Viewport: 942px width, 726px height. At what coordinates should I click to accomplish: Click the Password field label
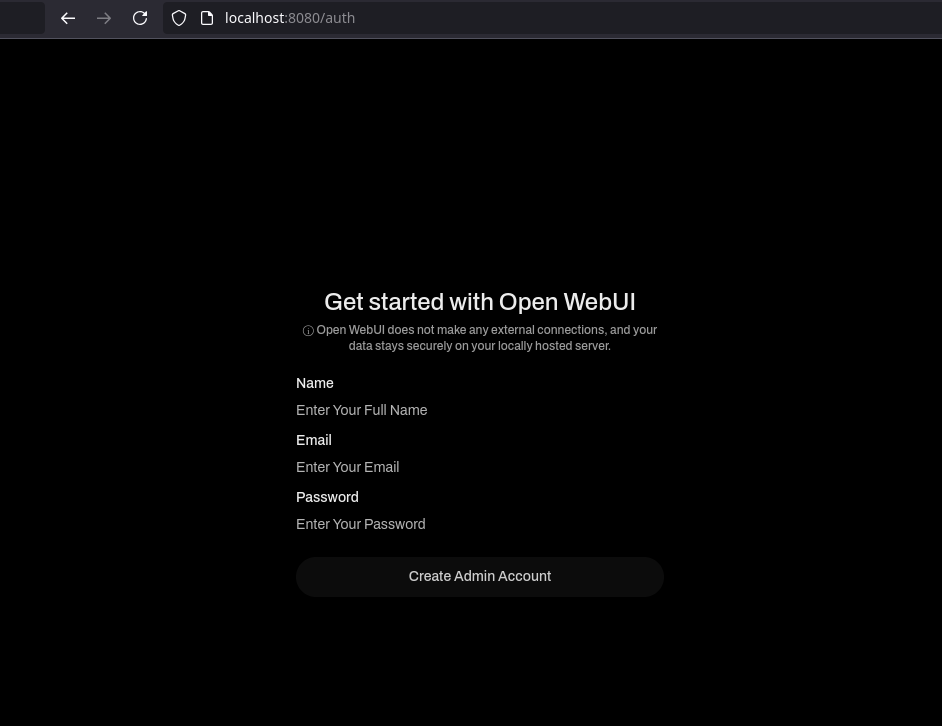pos(327,497)
